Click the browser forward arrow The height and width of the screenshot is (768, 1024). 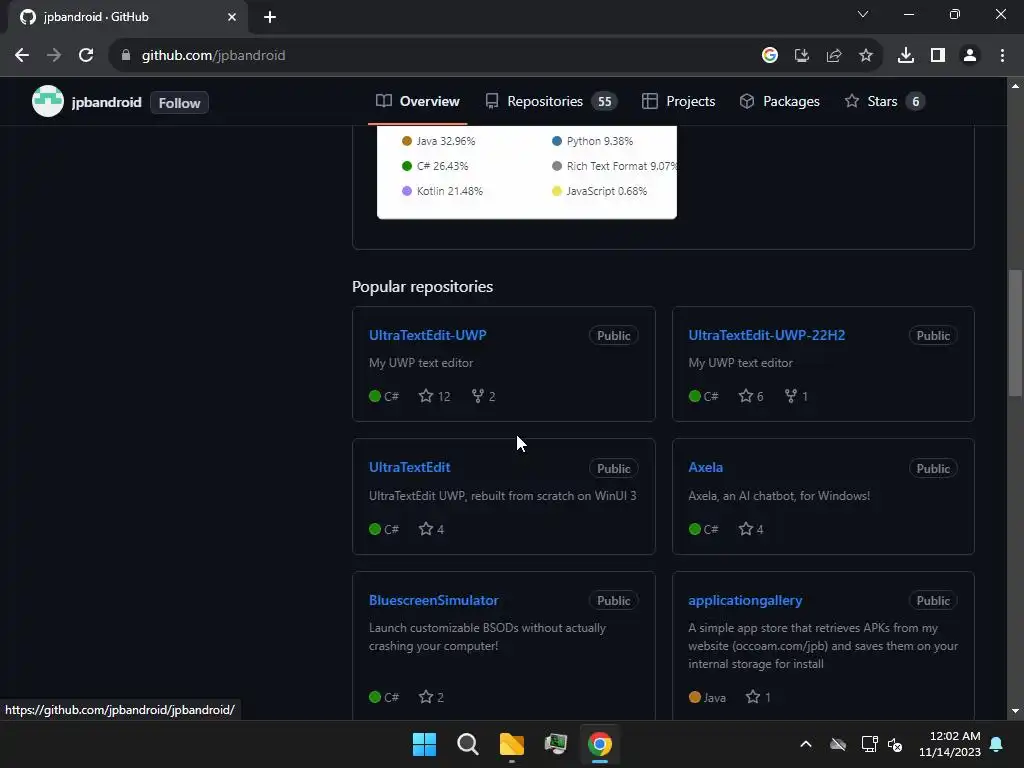54,56
